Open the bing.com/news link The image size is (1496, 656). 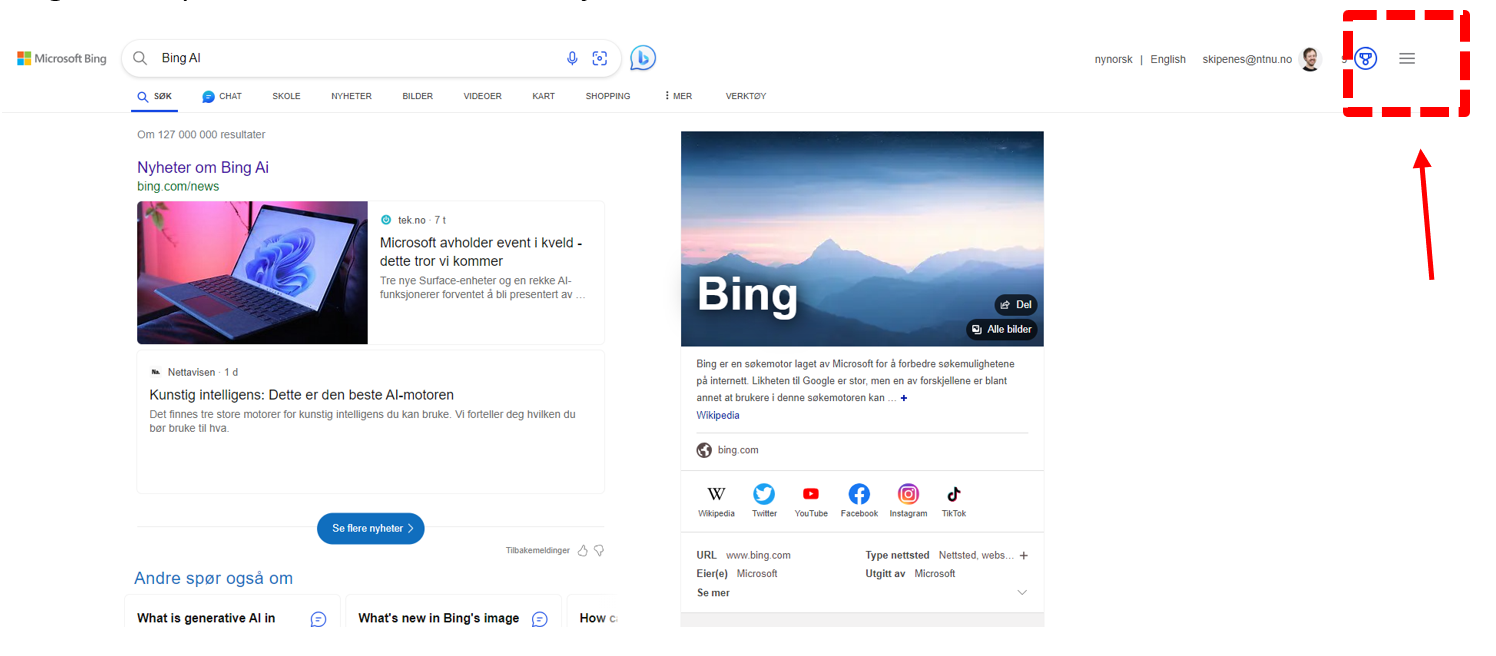[178, 186]
